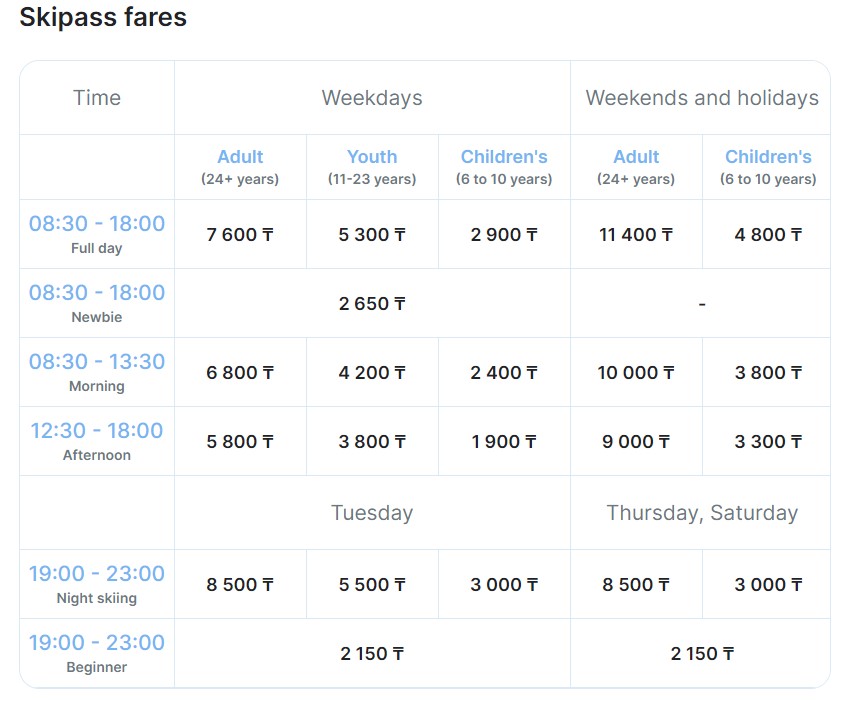Click the 2 650 ₸ Newbie price
Image resolution: width=847 pixels, height=702 pixels.
372,304
